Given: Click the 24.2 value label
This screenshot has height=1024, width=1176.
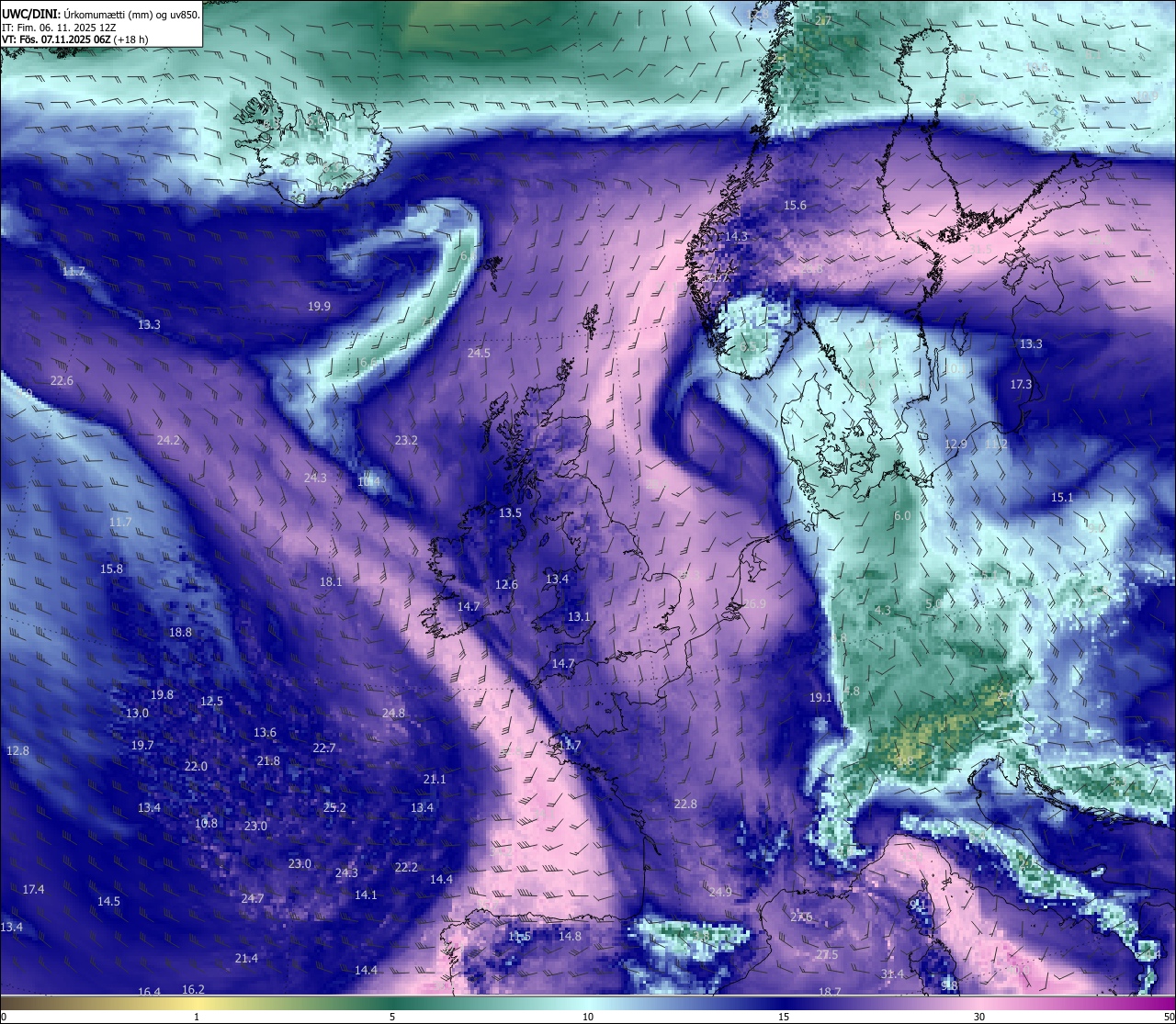Looking at the screenshot, I should [x=168, y=441].
